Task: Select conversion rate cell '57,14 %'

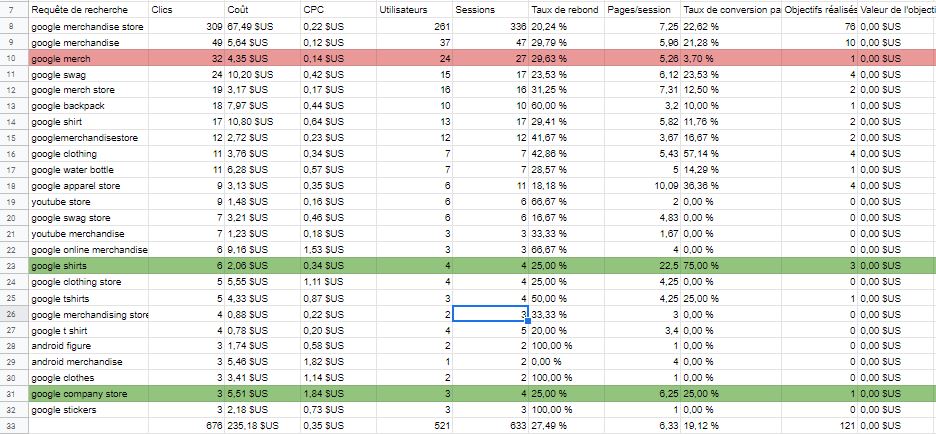Action: point(731,154)
